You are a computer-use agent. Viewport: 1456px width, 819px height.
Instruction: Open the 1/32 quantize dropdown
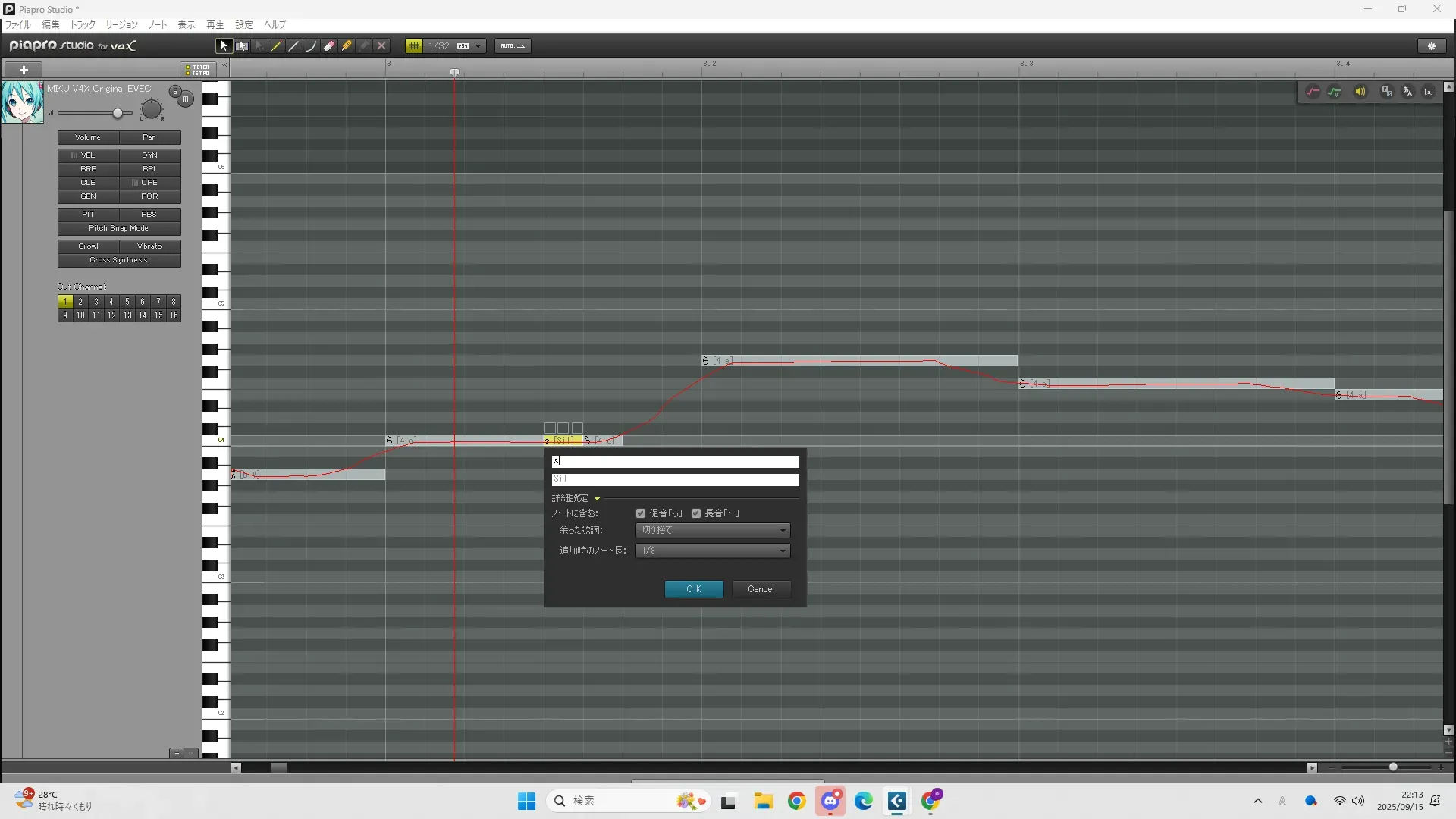pyautogui.click(x=479, y=46)
